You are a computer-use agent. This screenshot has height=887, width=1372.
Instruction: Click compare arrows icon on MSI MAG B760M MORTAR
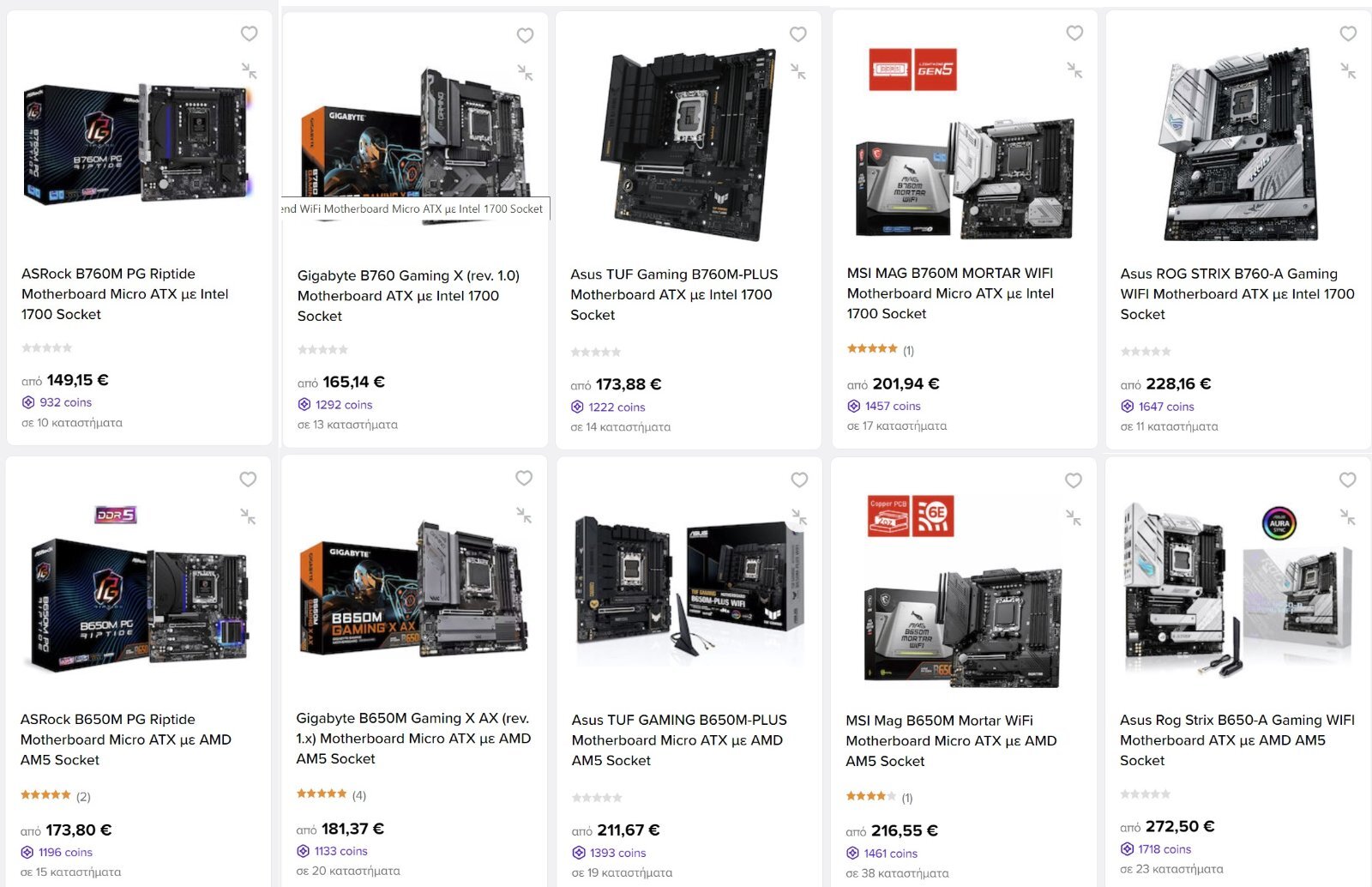click(x=1074, y=70)
